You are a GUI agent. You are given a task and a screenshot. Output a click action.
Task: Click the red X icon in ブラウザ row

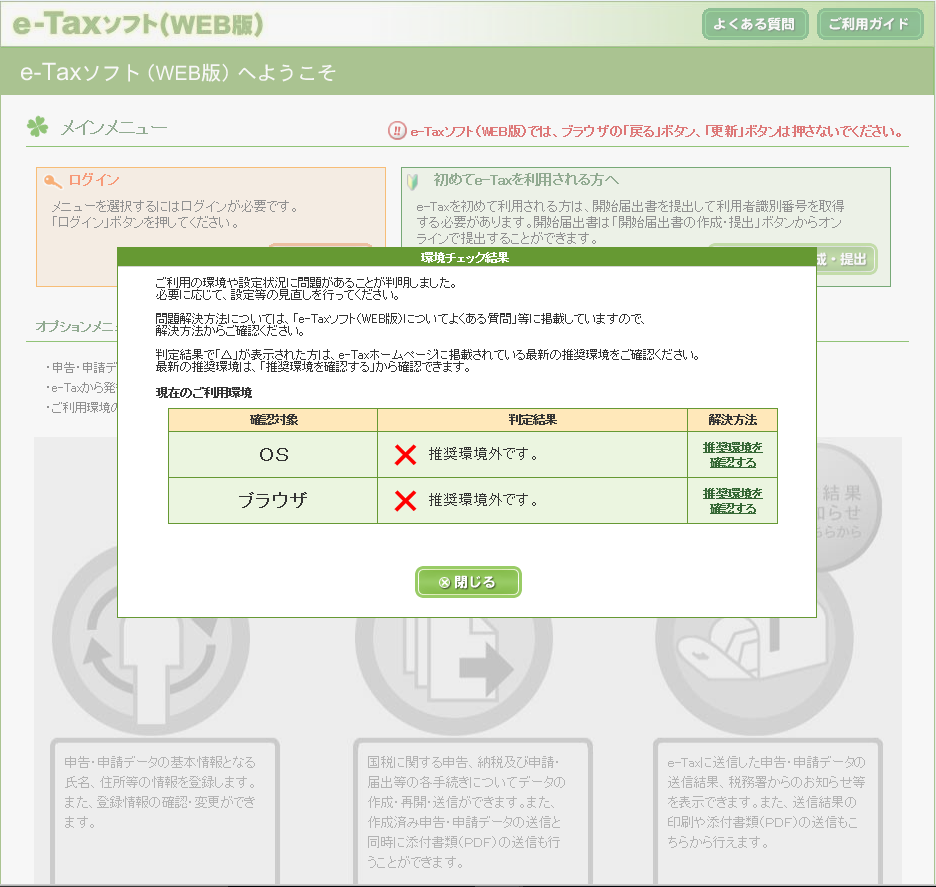click(405, 500)
